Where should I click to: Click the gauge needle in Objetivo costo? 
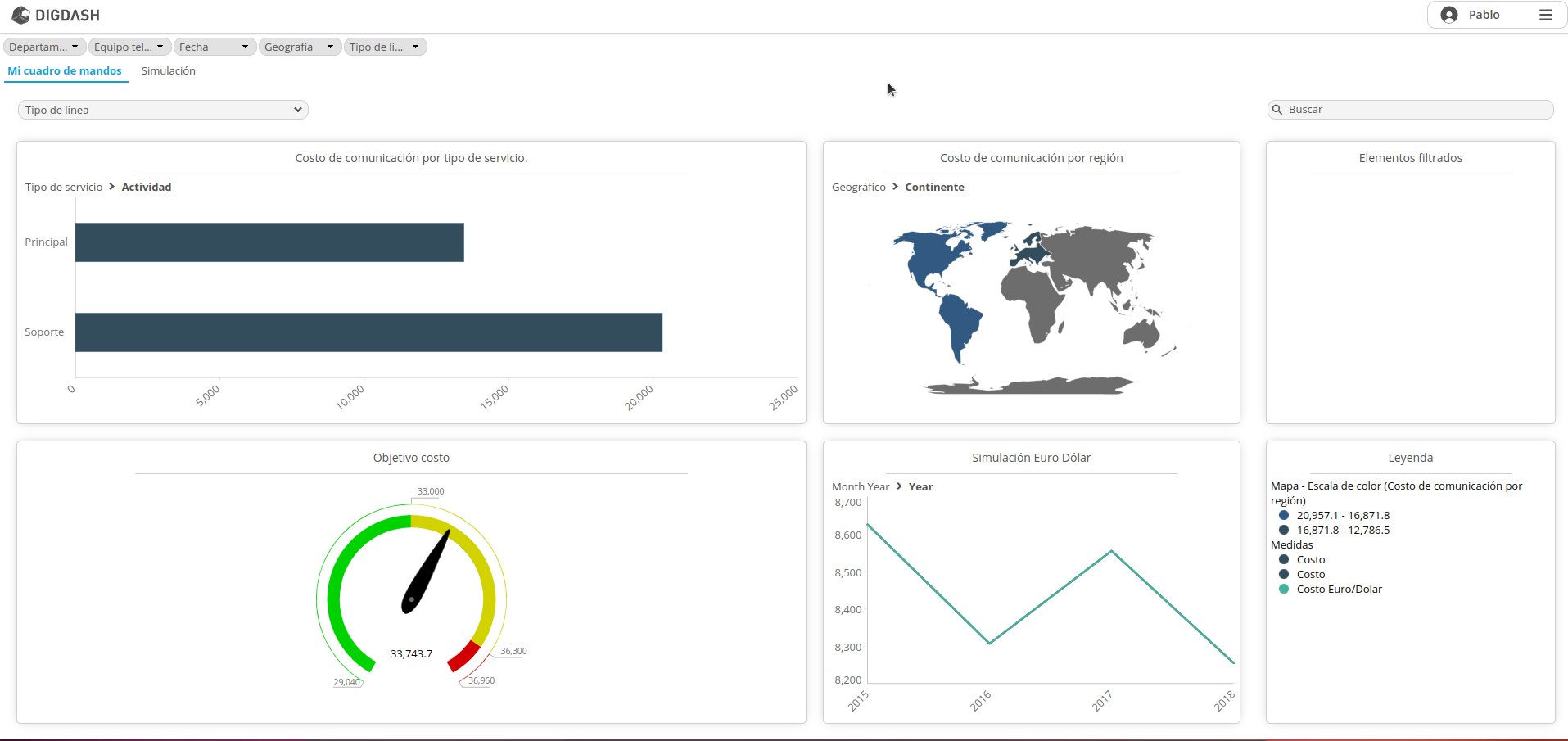tap(427, 571)
